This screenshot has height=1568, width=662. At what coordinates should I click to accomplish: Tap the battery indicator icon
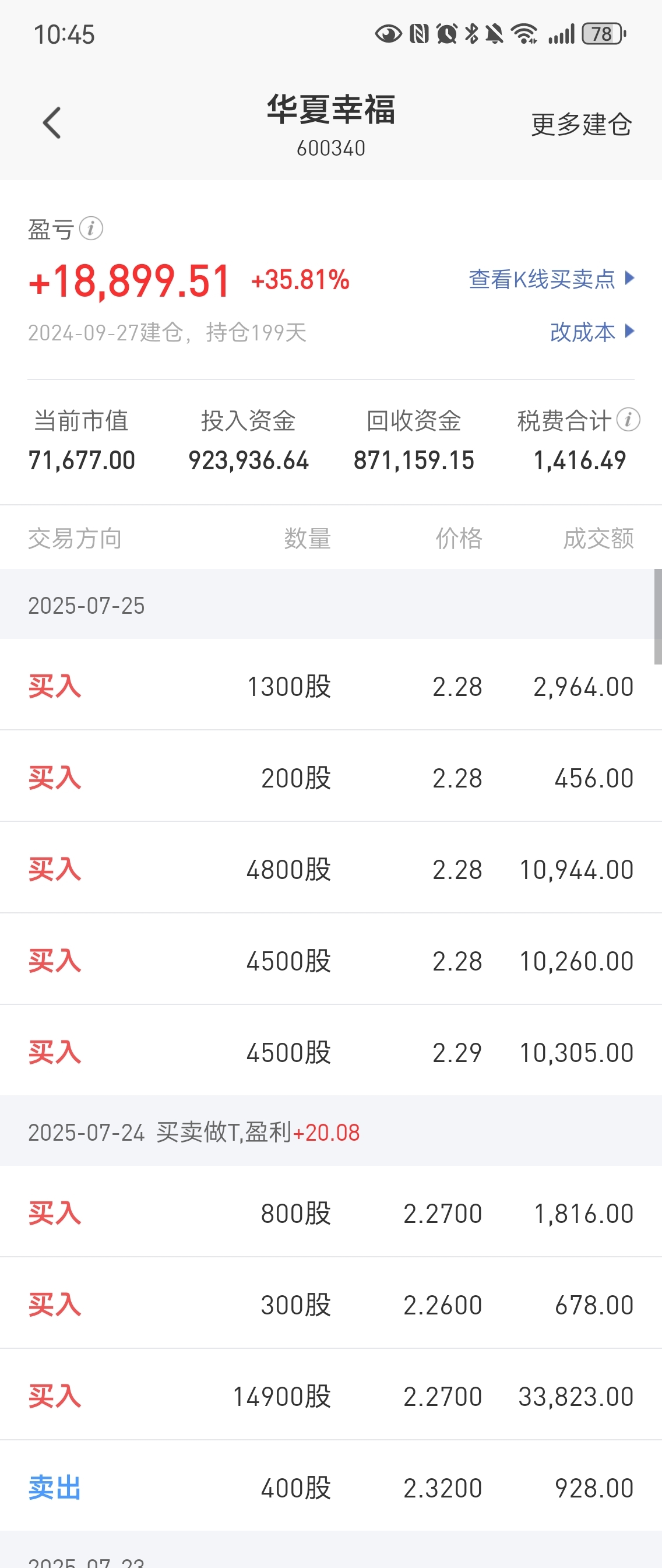point(604,34)
